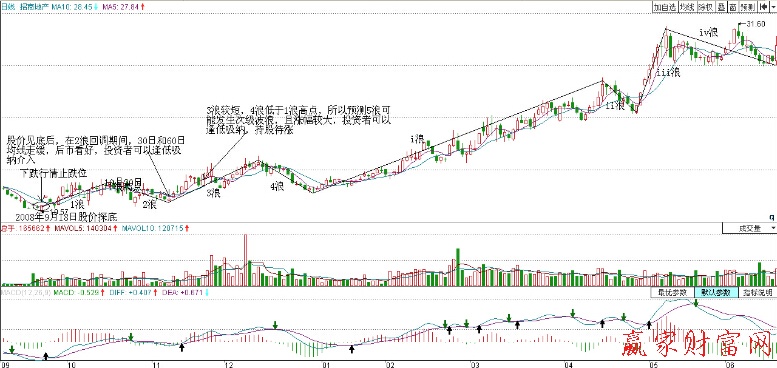Click the 叠 overlay chart icon

[x=721, y=7]
